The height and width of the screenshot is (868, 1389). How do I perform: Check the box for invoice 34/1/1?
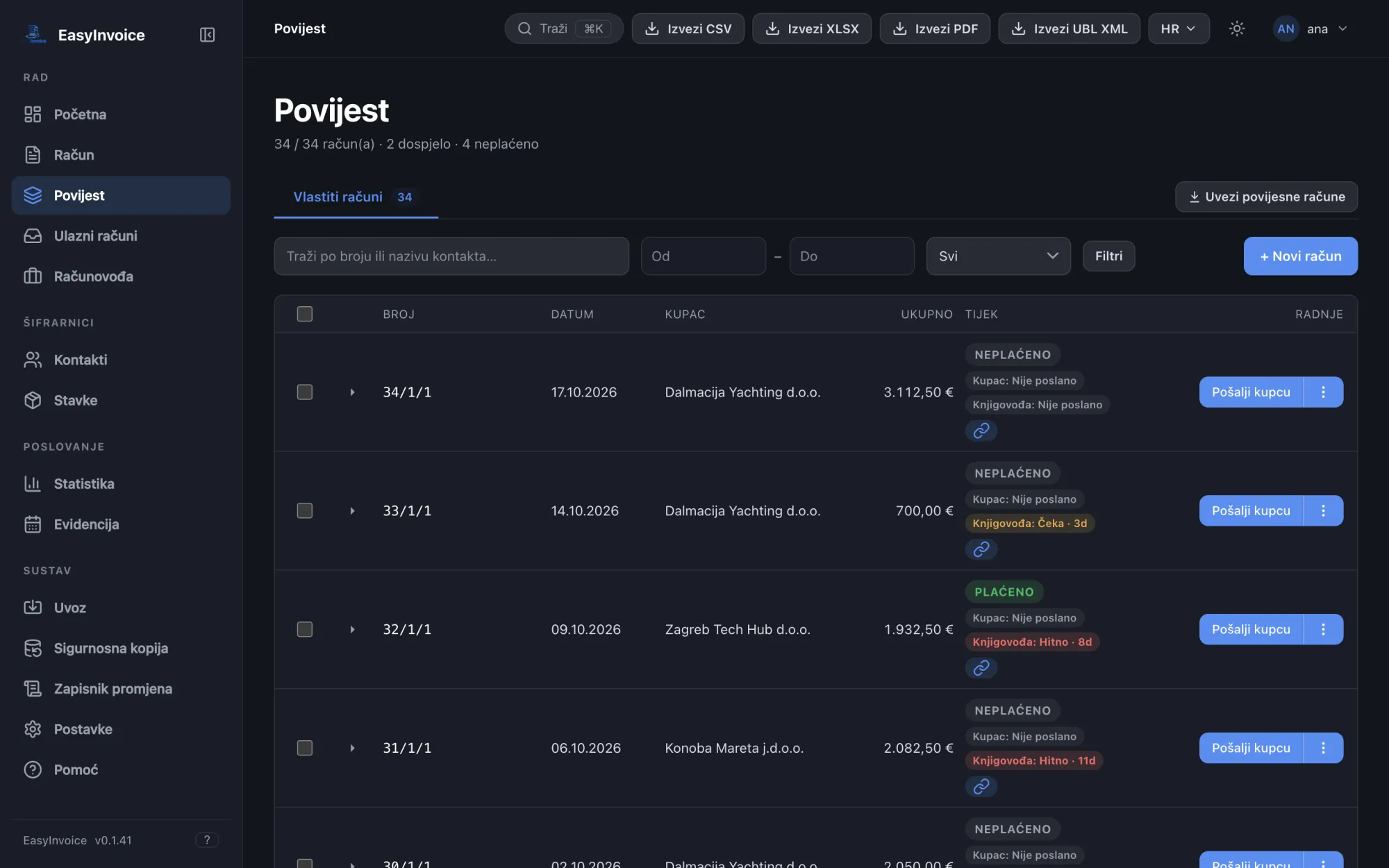coord(305,392)
